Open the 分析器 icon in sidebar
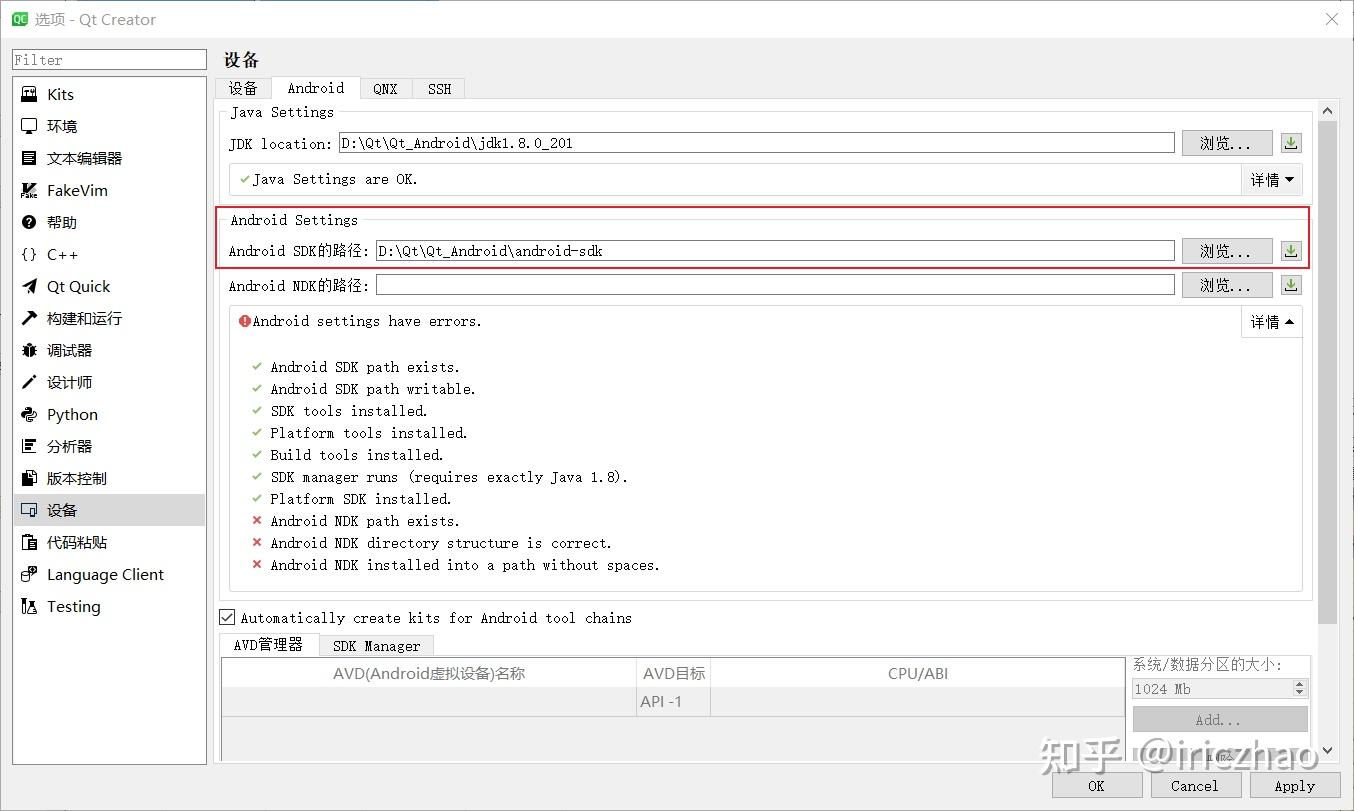 [29, 446]
